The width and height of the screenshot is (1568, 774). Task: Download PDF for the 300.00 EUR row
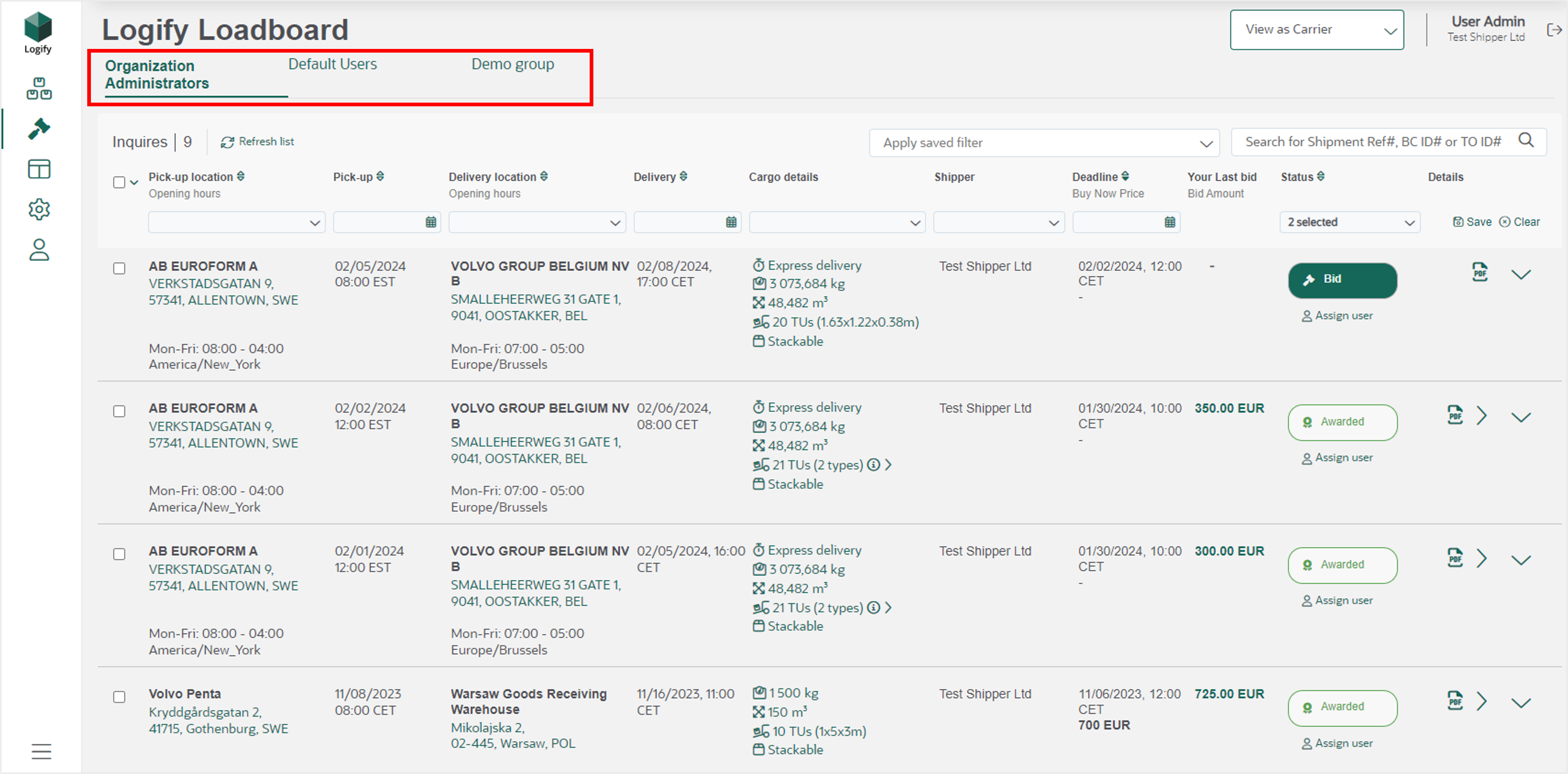tap(1455, 558)
